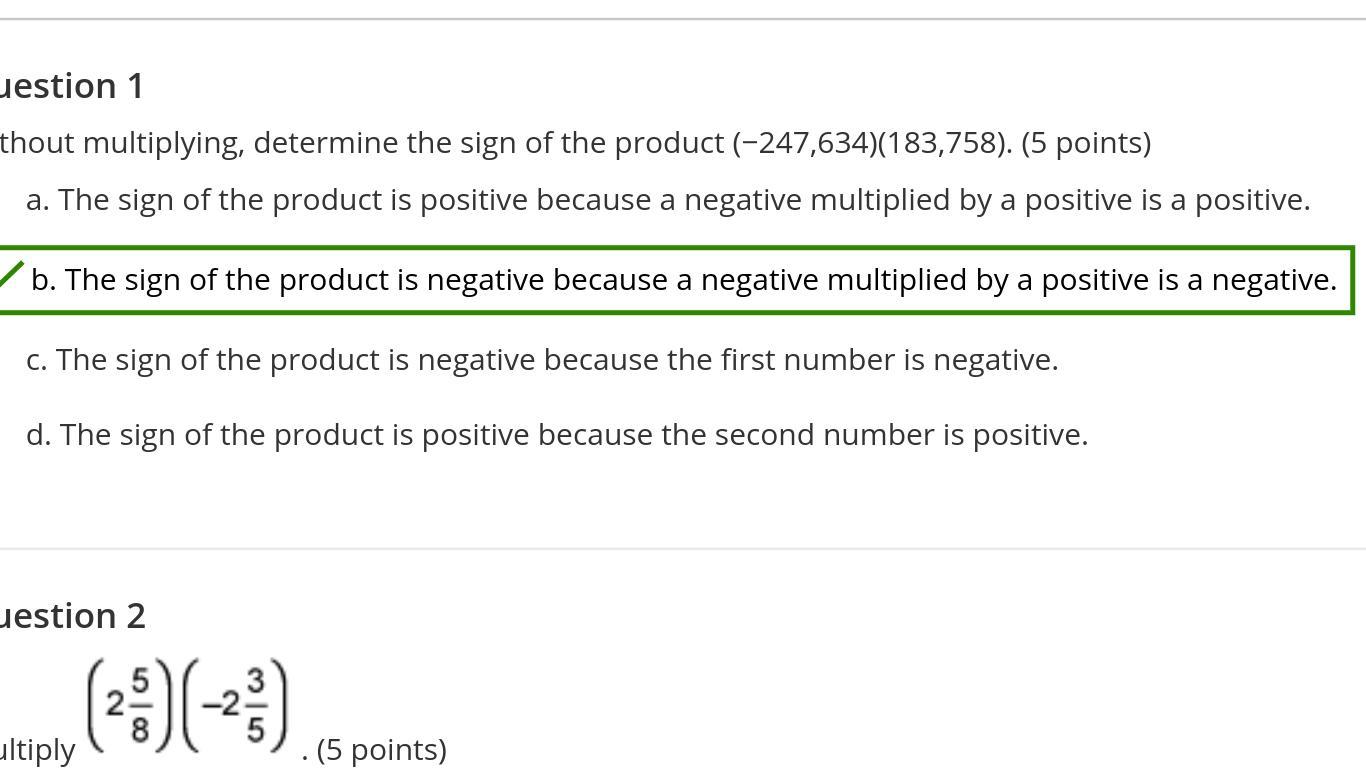Image resolution: width=1366 pixels, height=768 pixels.
Task: Click the mixed number 2 5/8 expression
Action: click(x=127, y=706)
